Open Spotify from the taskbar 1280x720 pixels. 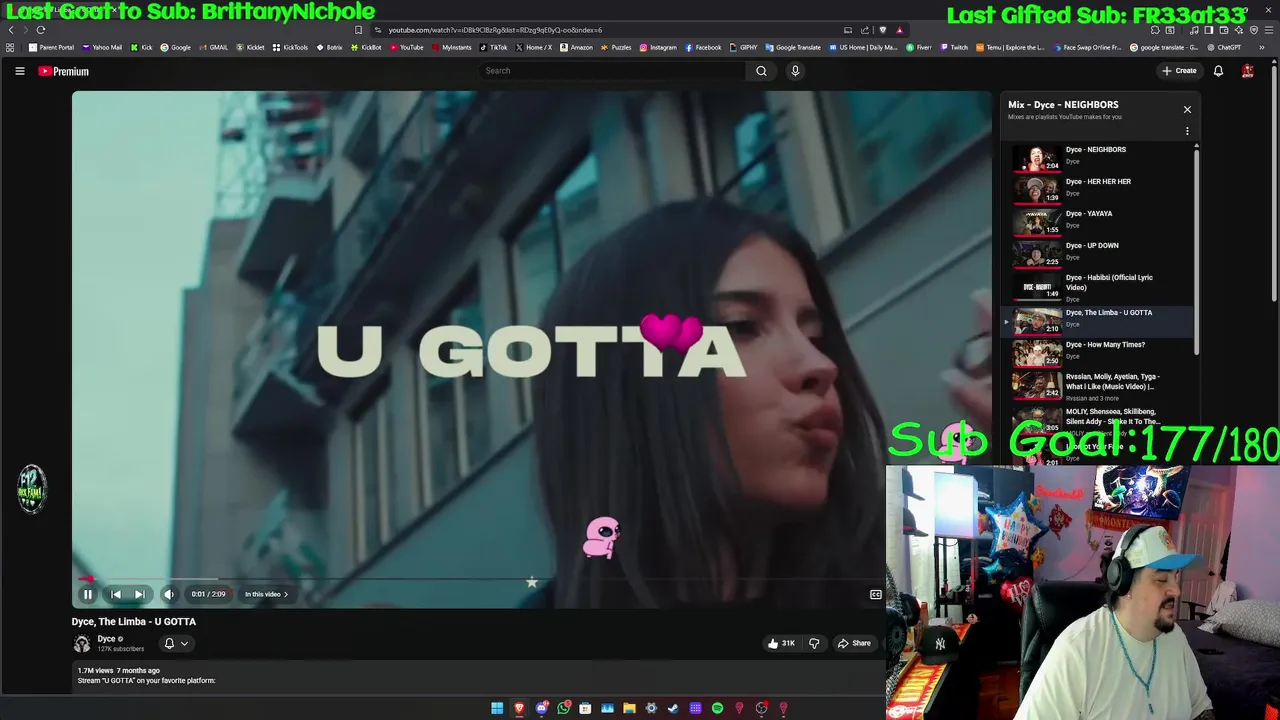coord(717,708)
